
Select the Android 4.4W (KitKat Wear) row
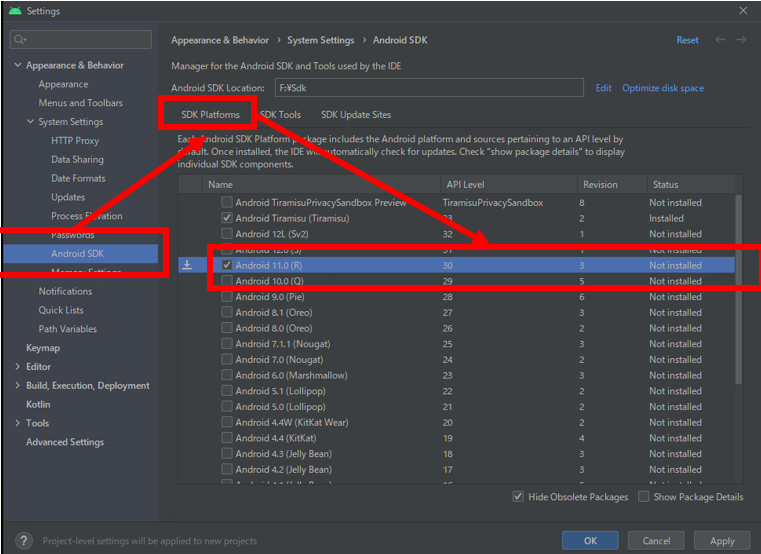[456, 422]
